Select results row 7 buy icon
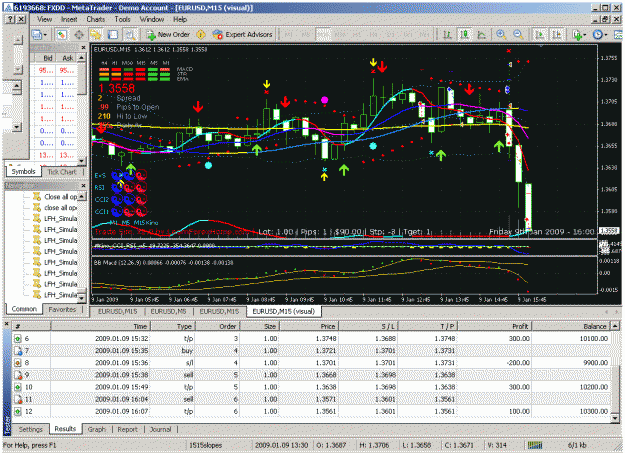This screenshot has width=625, height=453. point(18,351)
